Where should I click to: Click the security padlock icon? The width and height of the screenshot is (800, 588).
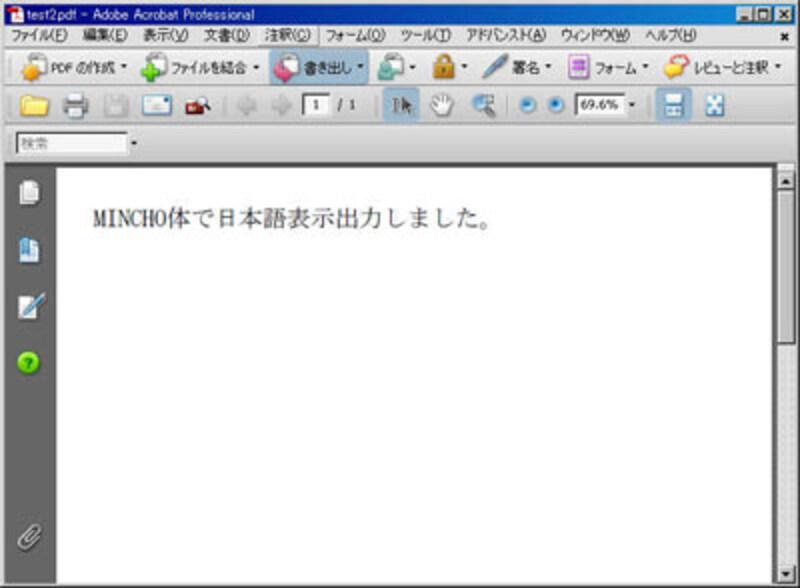444,67
